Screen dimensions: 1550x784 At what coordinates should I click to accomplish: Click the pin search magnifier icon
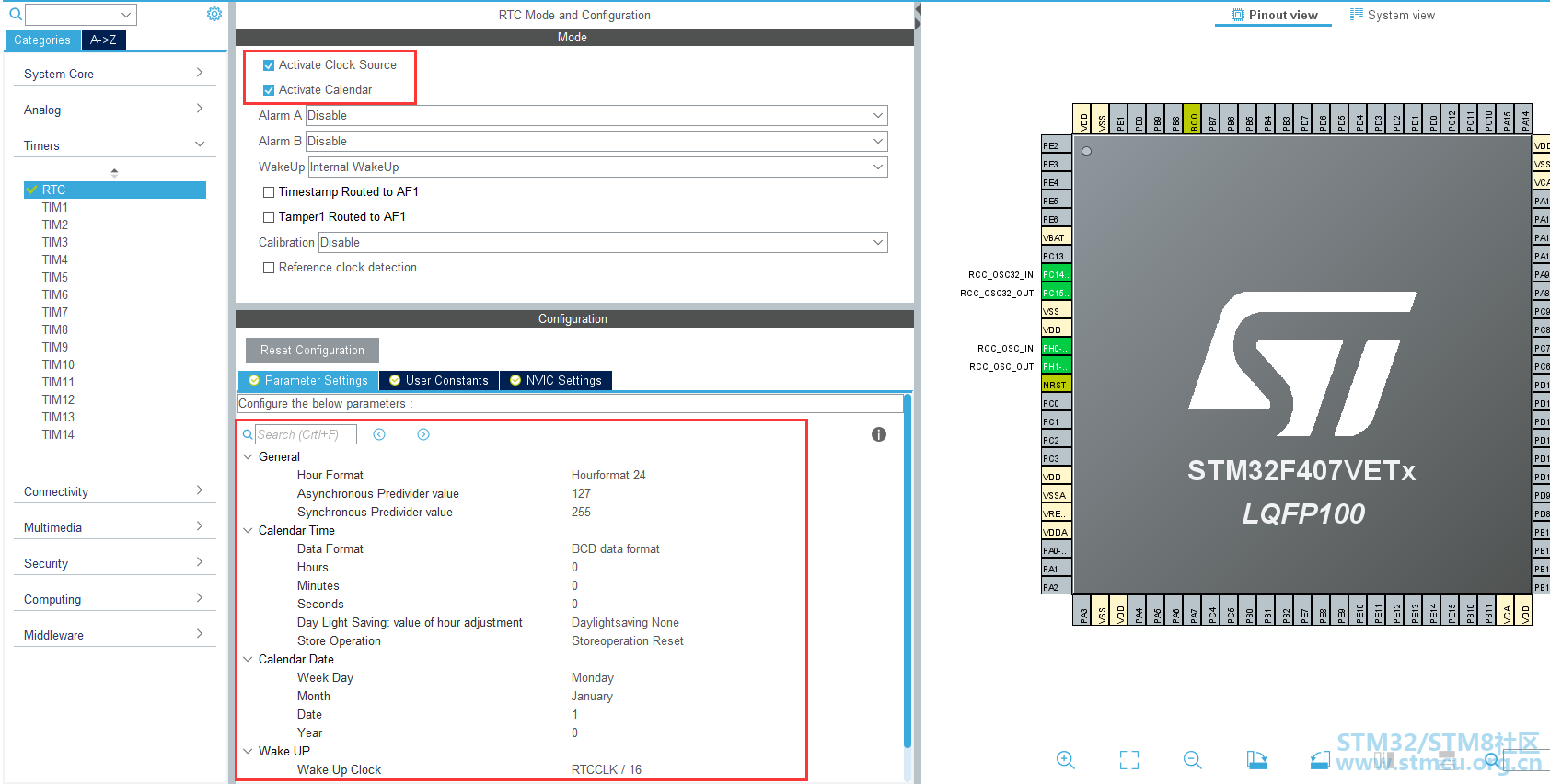[1492, 760]
